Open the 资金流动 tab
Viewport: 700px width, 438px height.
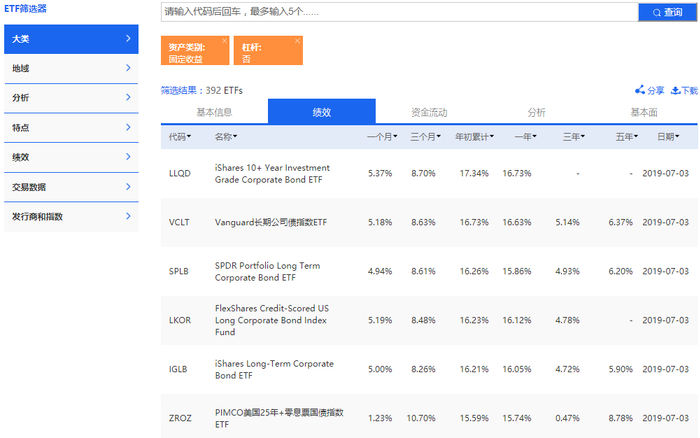tap(429, 112)
